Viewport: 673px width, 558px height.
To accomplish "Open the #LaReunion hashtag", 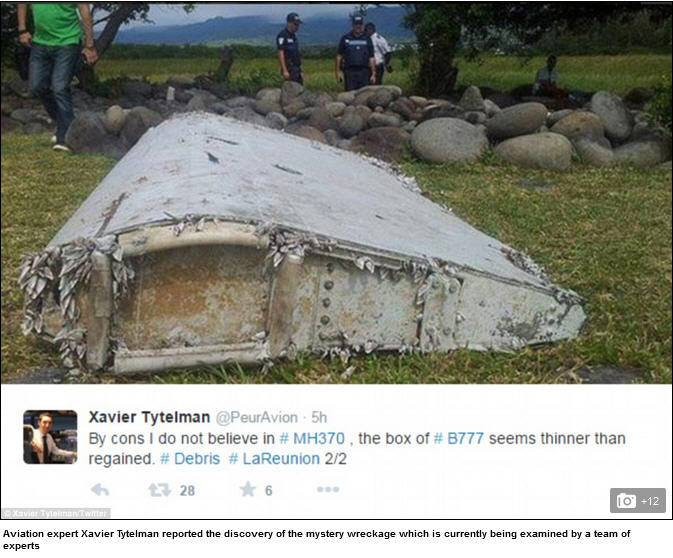I will 274,459.
